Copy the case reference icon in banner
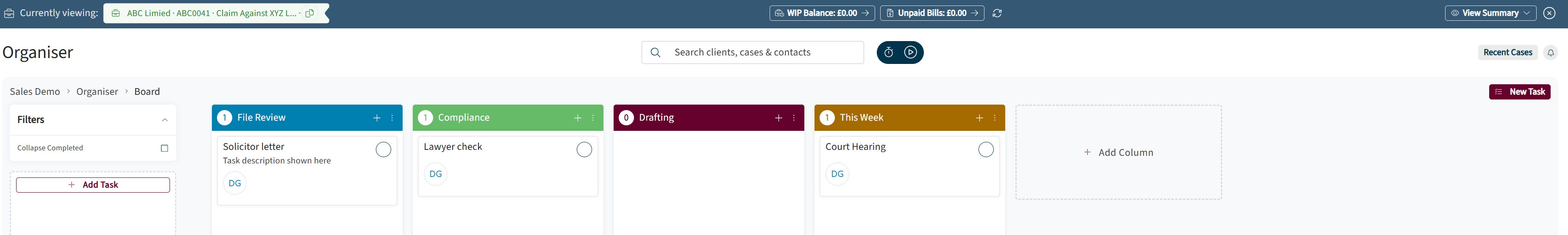The image size is (1568, 235). click(x=310, y=13)
